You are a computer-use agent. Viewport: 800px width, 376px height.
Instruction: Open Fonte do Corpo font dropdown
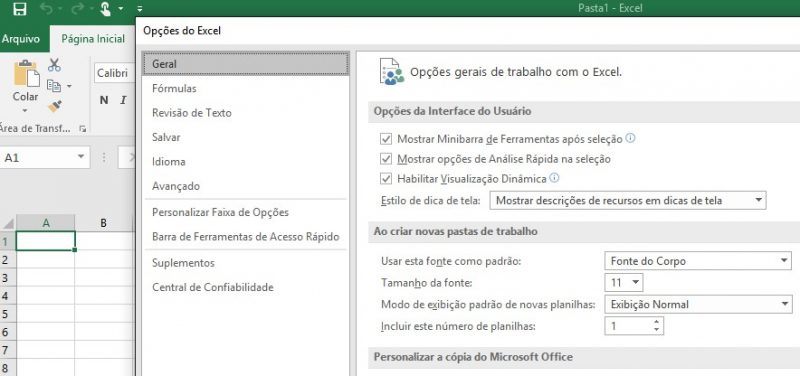(x=698, y=261)
